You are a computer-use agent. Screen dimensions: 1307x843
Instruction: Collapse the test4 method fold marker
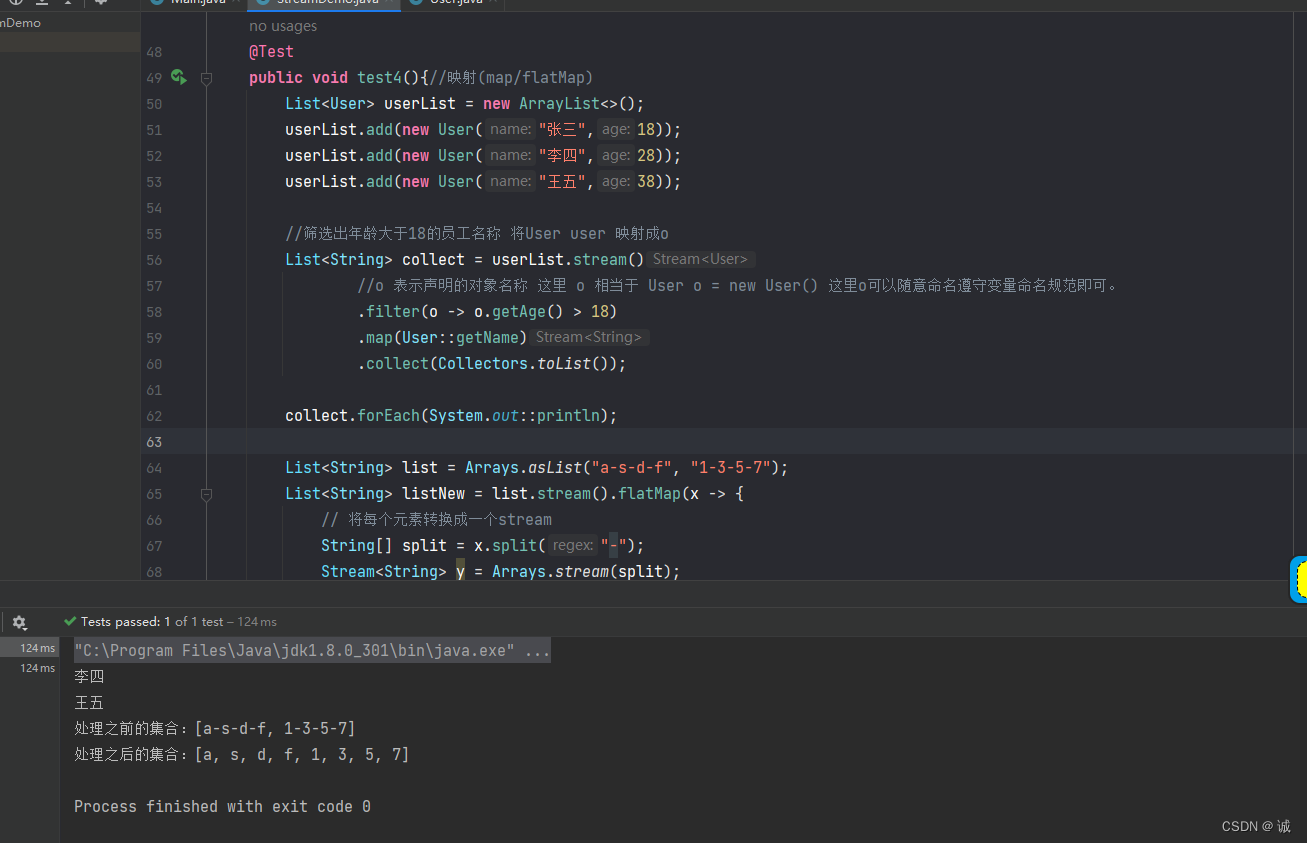point(206,78)
